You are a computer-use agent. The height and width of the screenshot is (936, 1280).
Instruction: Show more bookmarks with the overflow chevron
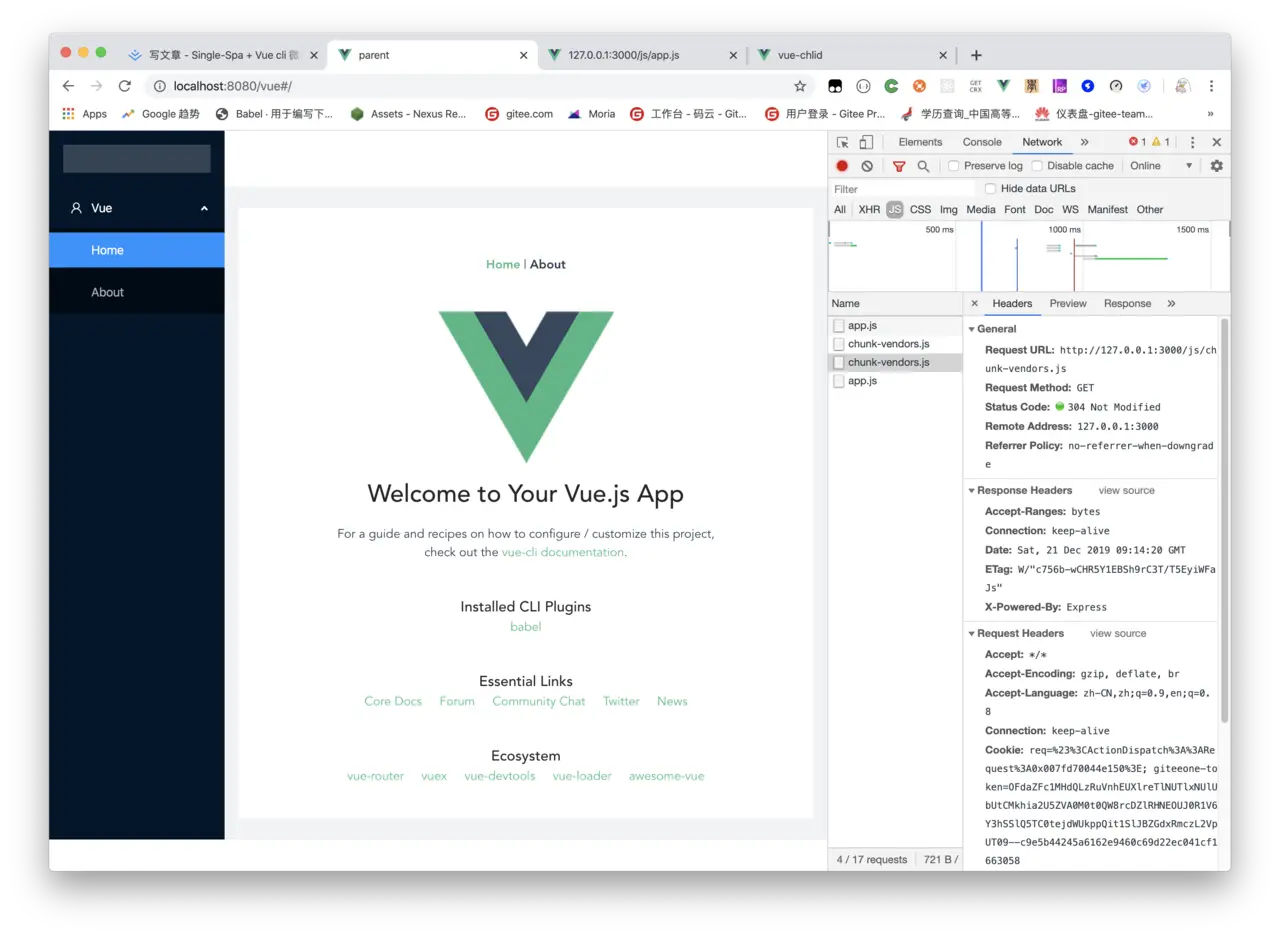[x=1210, y=114]
